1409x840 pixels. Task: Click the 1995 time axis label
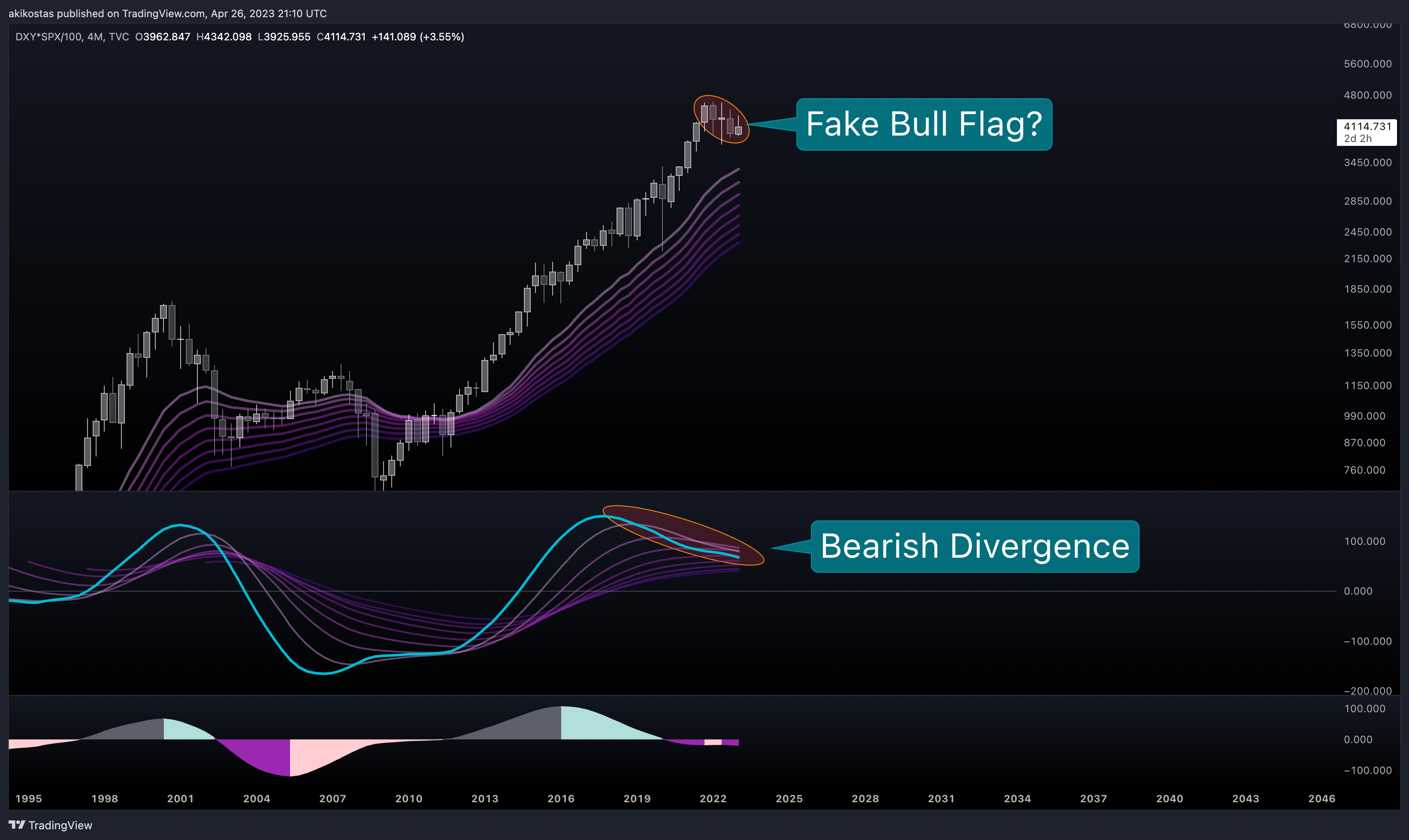click(x=29, y=799)
